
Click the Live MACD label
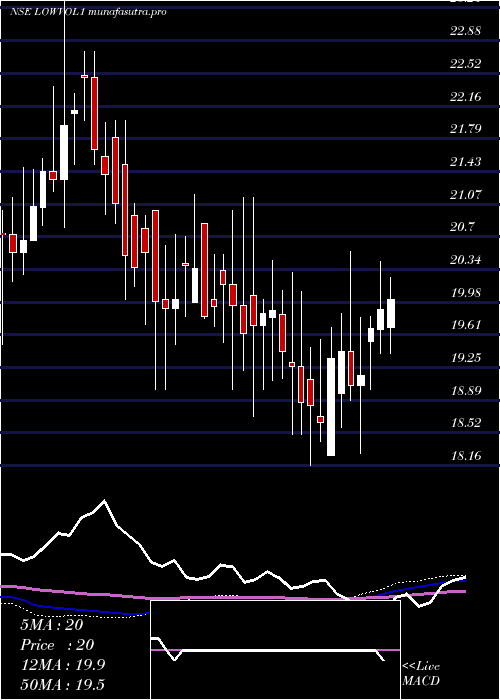pyautogui.click(x=421, y=673)
